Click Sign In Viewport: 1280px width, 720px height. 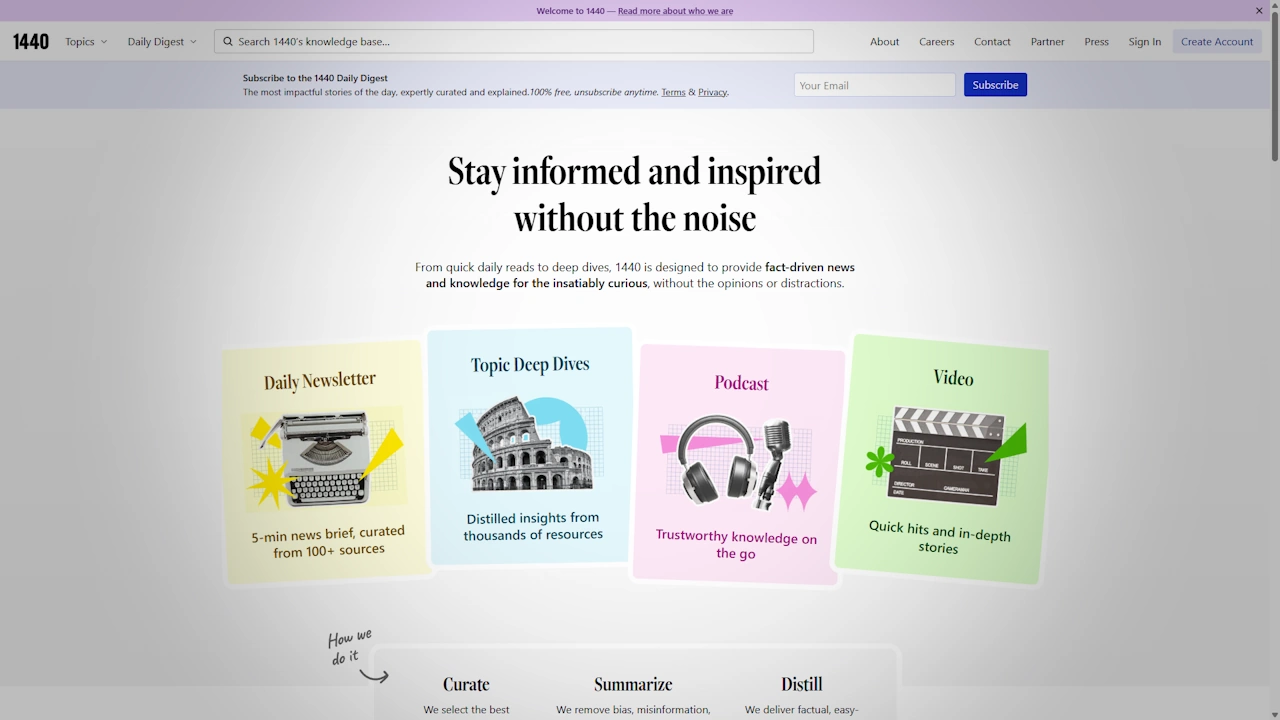(1145, 42)
